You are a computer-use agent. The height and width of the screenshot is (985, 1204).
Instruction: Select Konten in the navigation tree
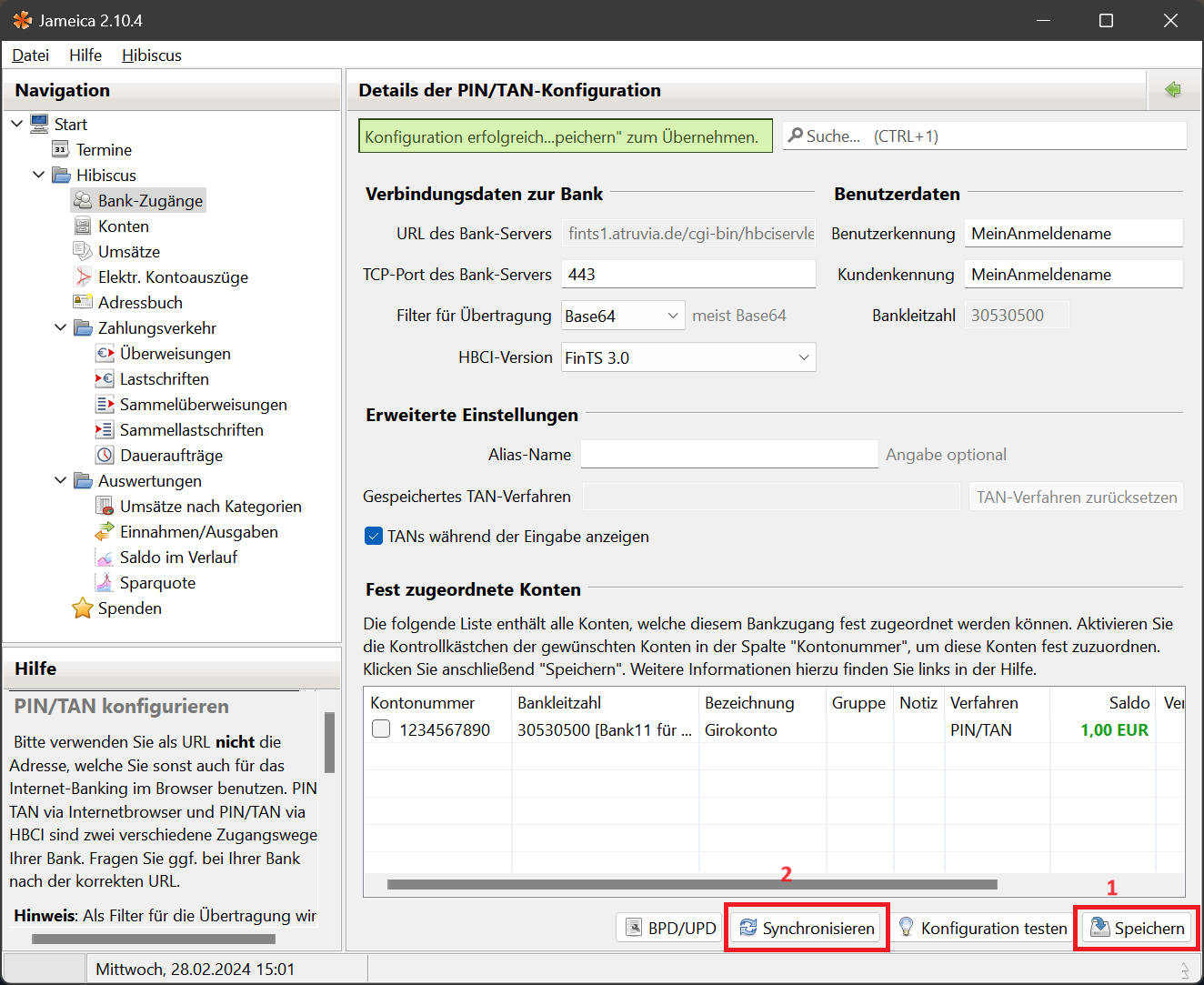click(124, 226)
